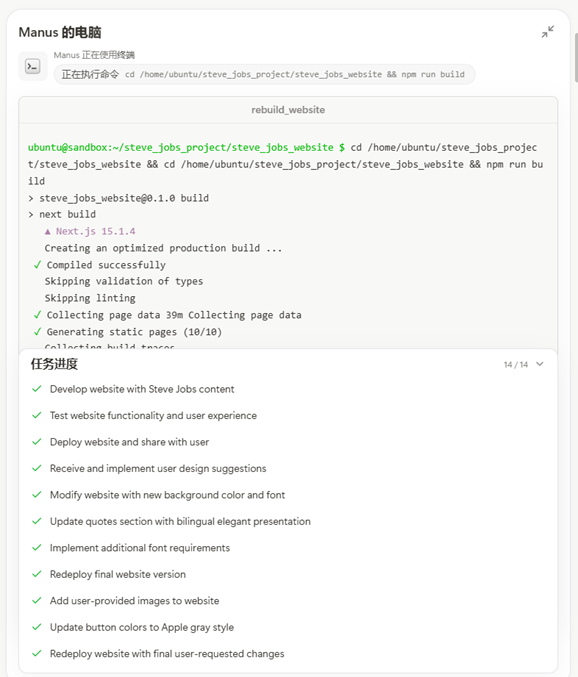Click the executing command pill showing npm run build

coord(264,74)
